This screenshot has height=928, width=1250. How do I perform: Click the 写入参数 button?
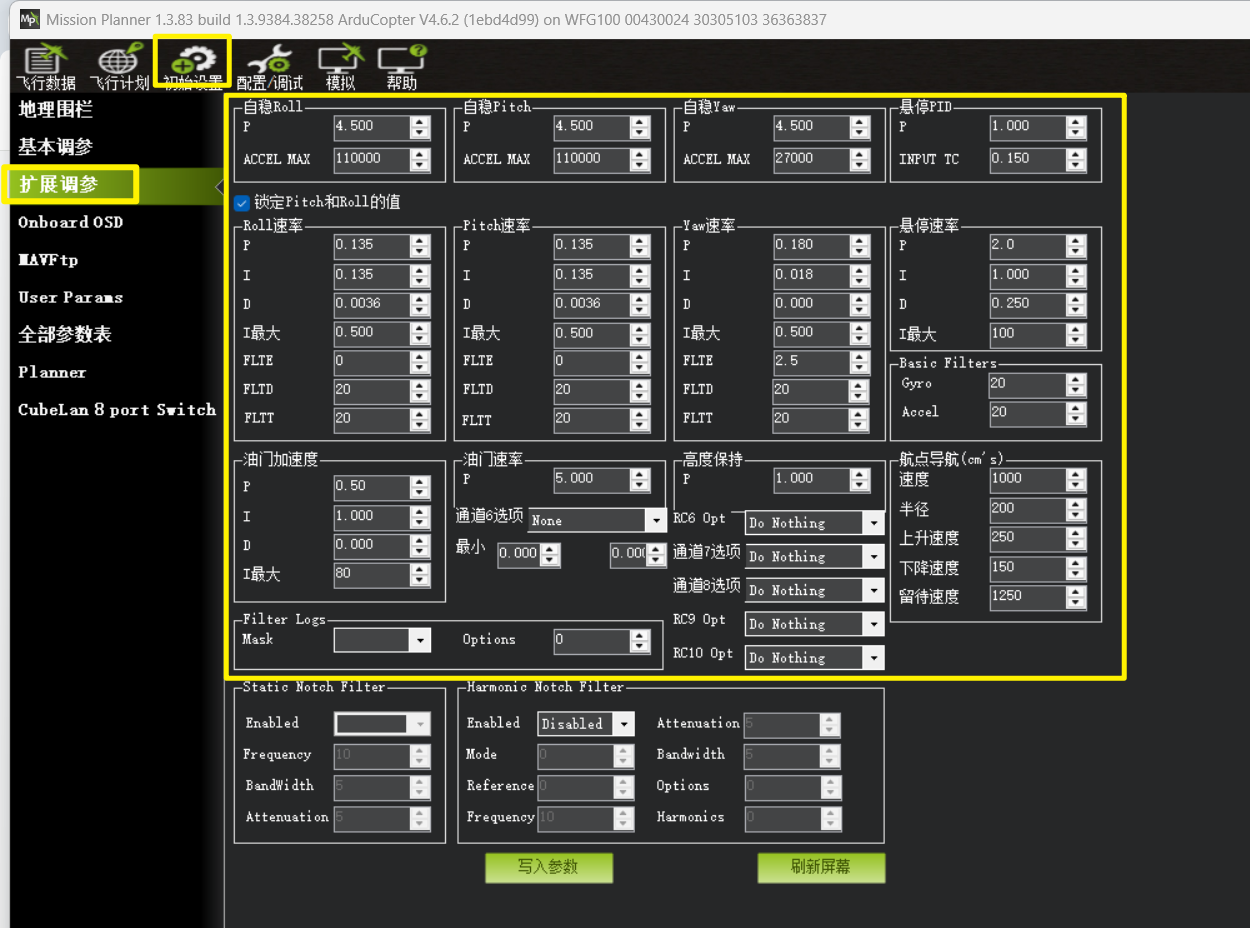click(548, 867)
